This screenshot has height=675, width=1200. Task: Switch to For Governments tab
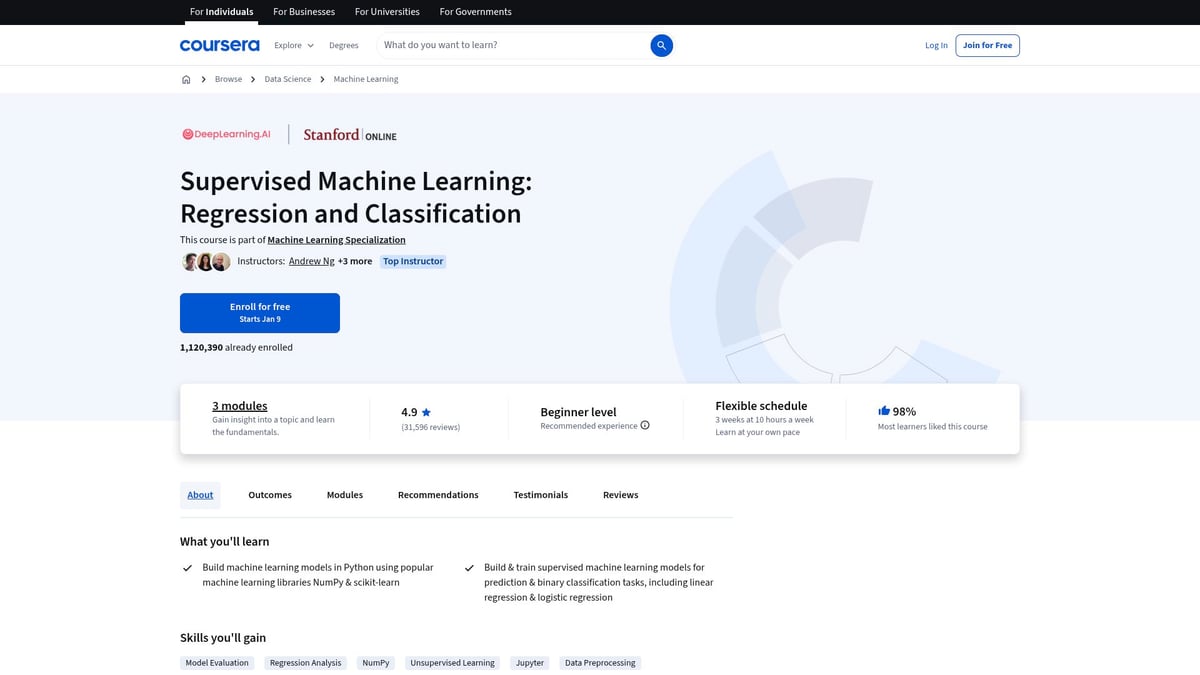475,12
